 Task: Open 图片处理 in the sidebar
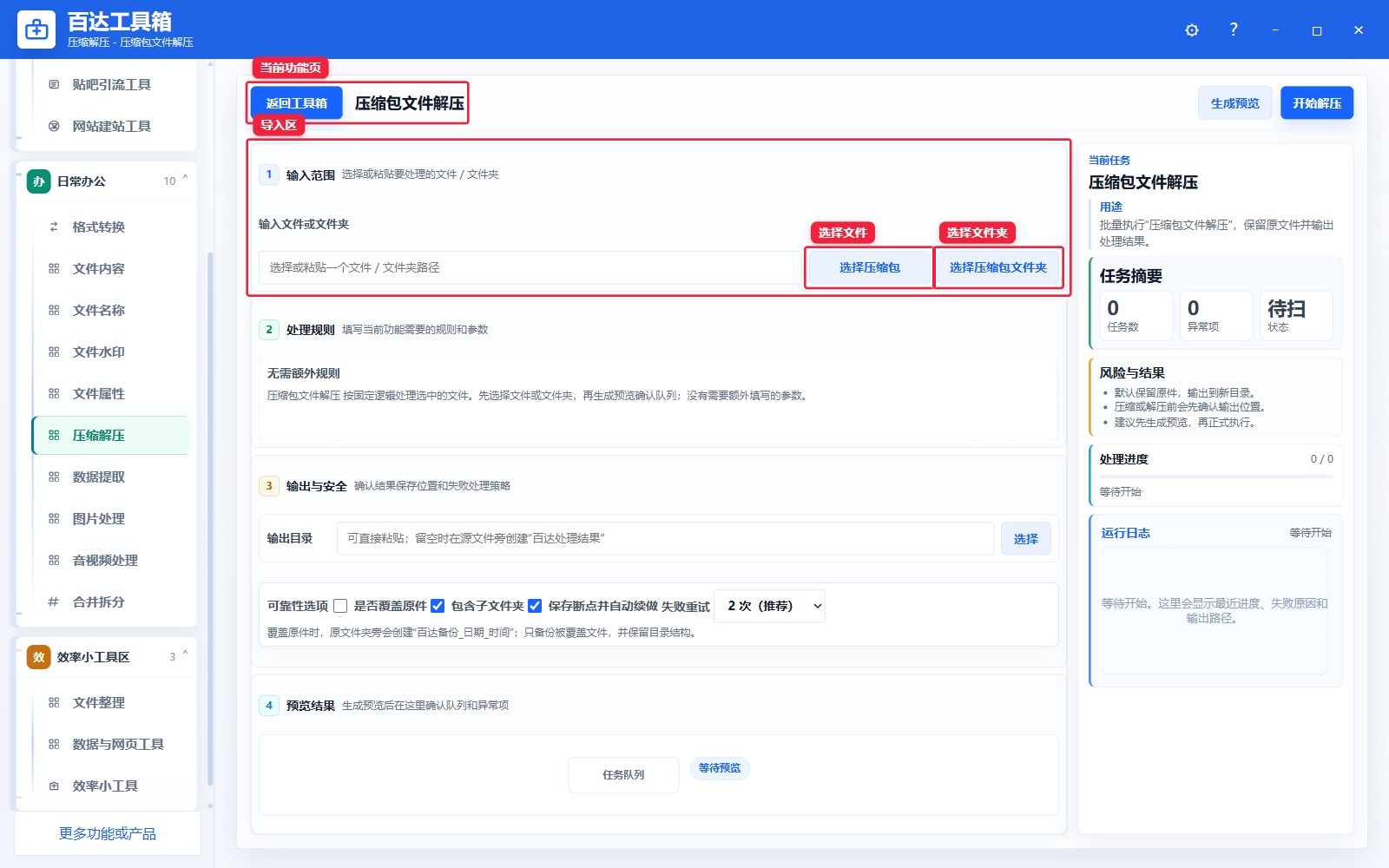[x=111, y=518]
